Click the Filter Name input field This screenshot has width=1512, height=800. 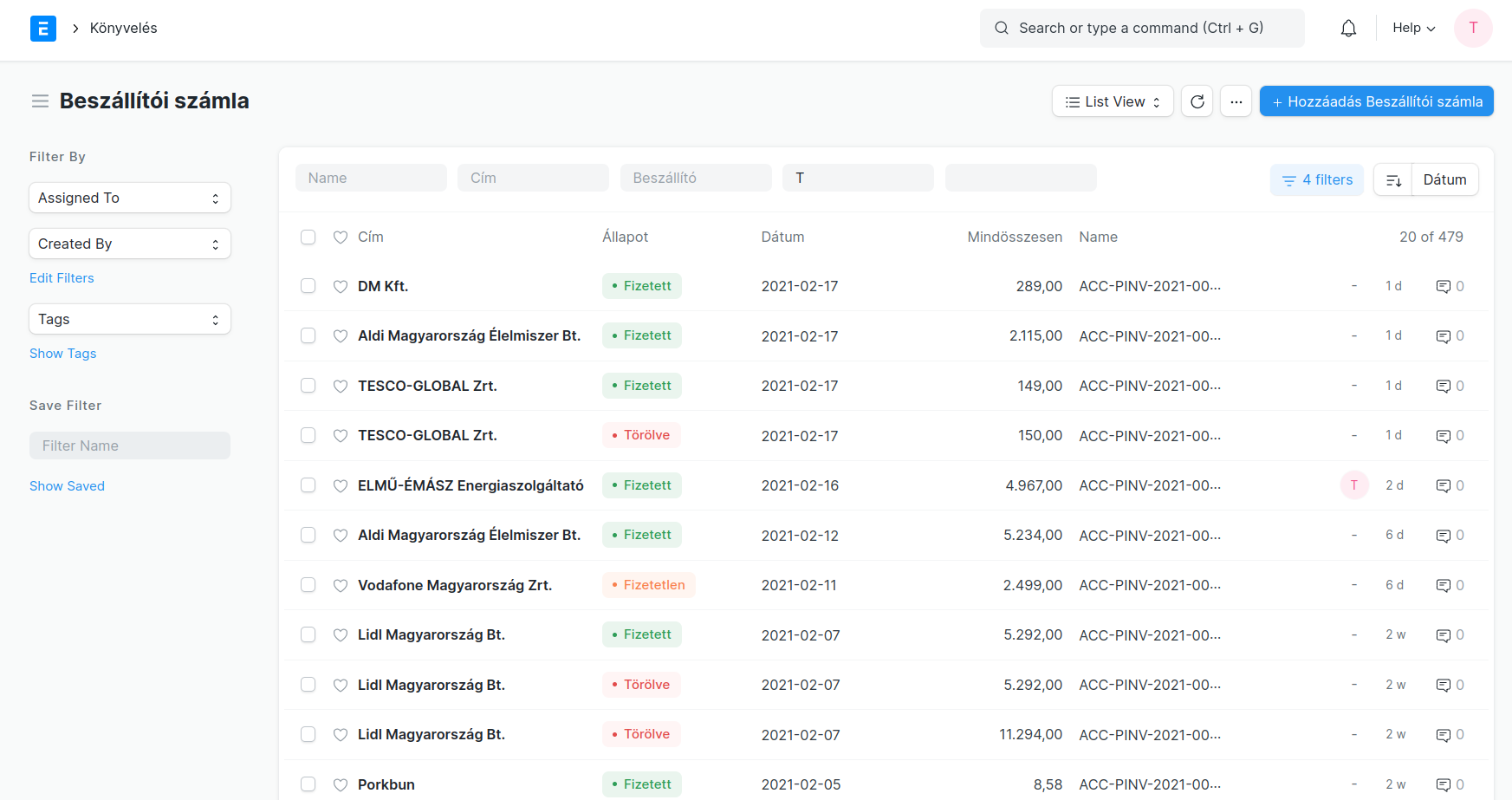pos(130,446)
